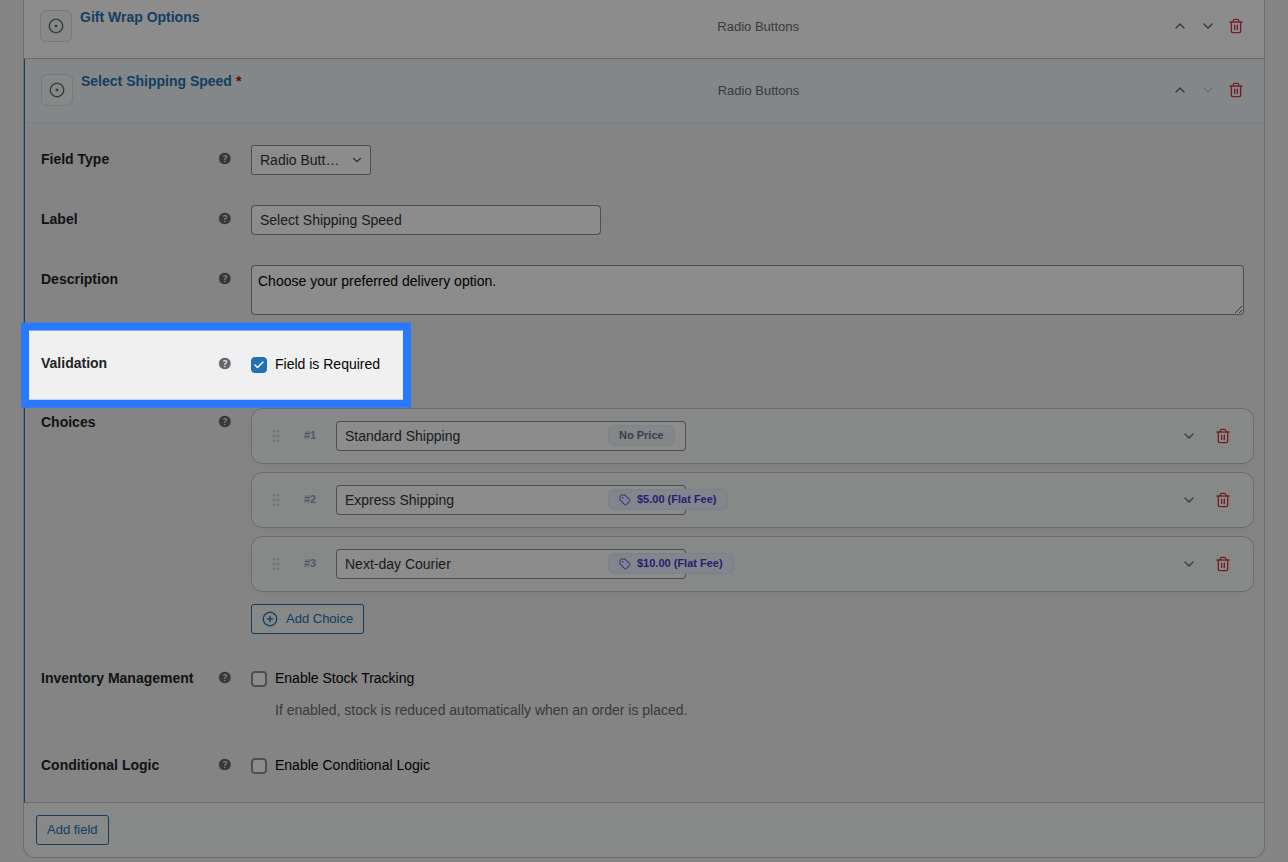Screen dimensions: 1288x862
Task: Expand the Standard Shipping choice settings
Action: click(1189, 436)
